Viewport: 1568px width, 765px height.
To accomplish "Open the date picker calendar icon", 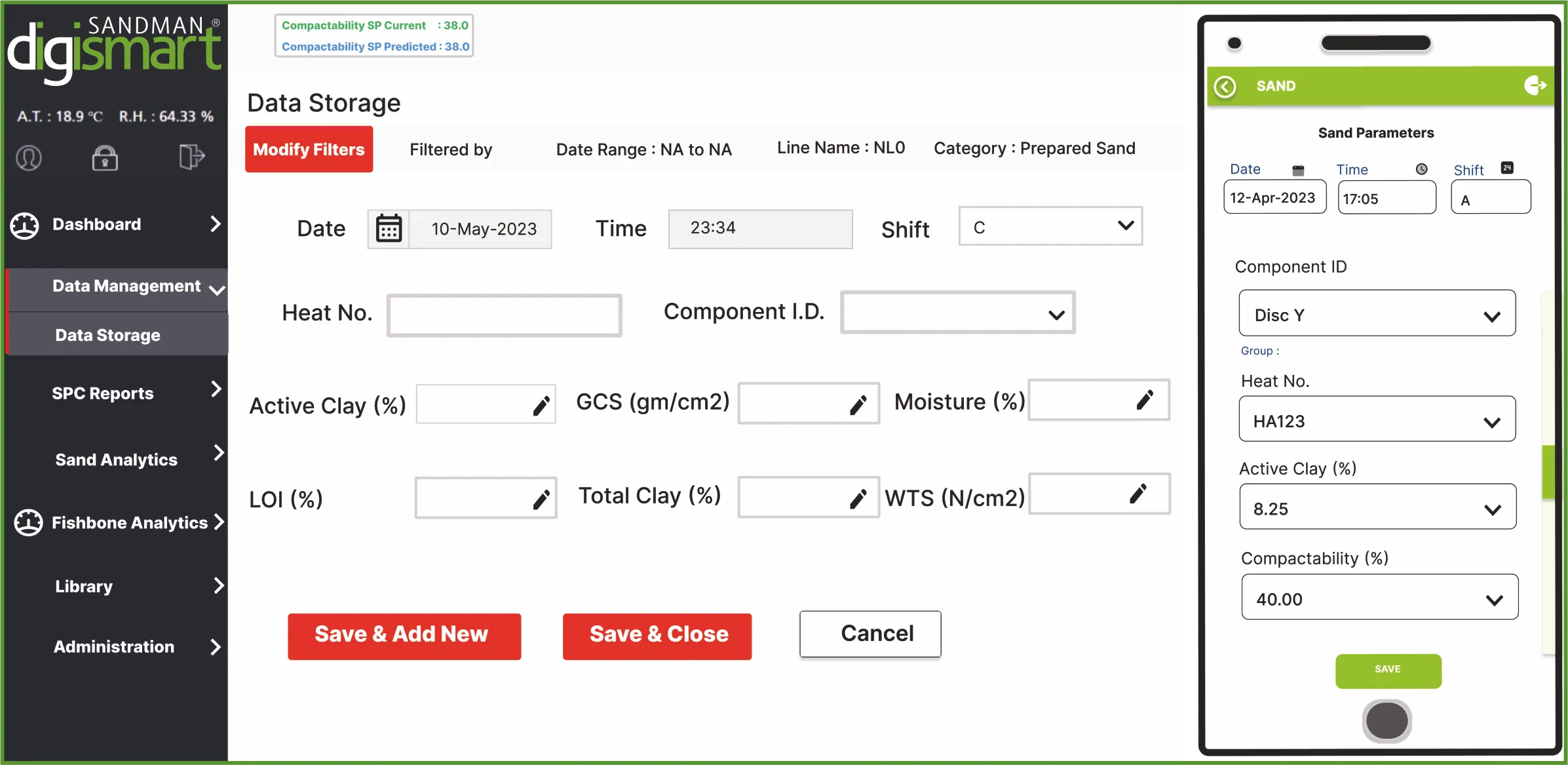I will click(389, 229).
